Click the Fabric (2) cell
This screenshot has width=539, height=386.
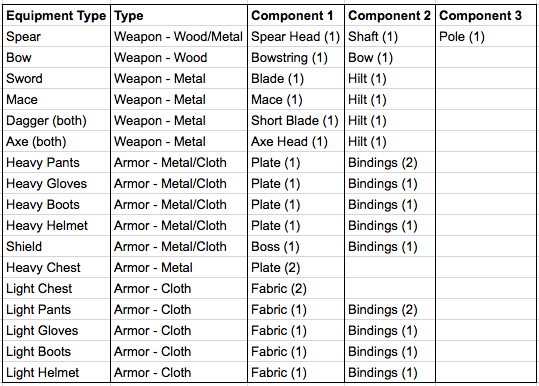coord(296,288)
